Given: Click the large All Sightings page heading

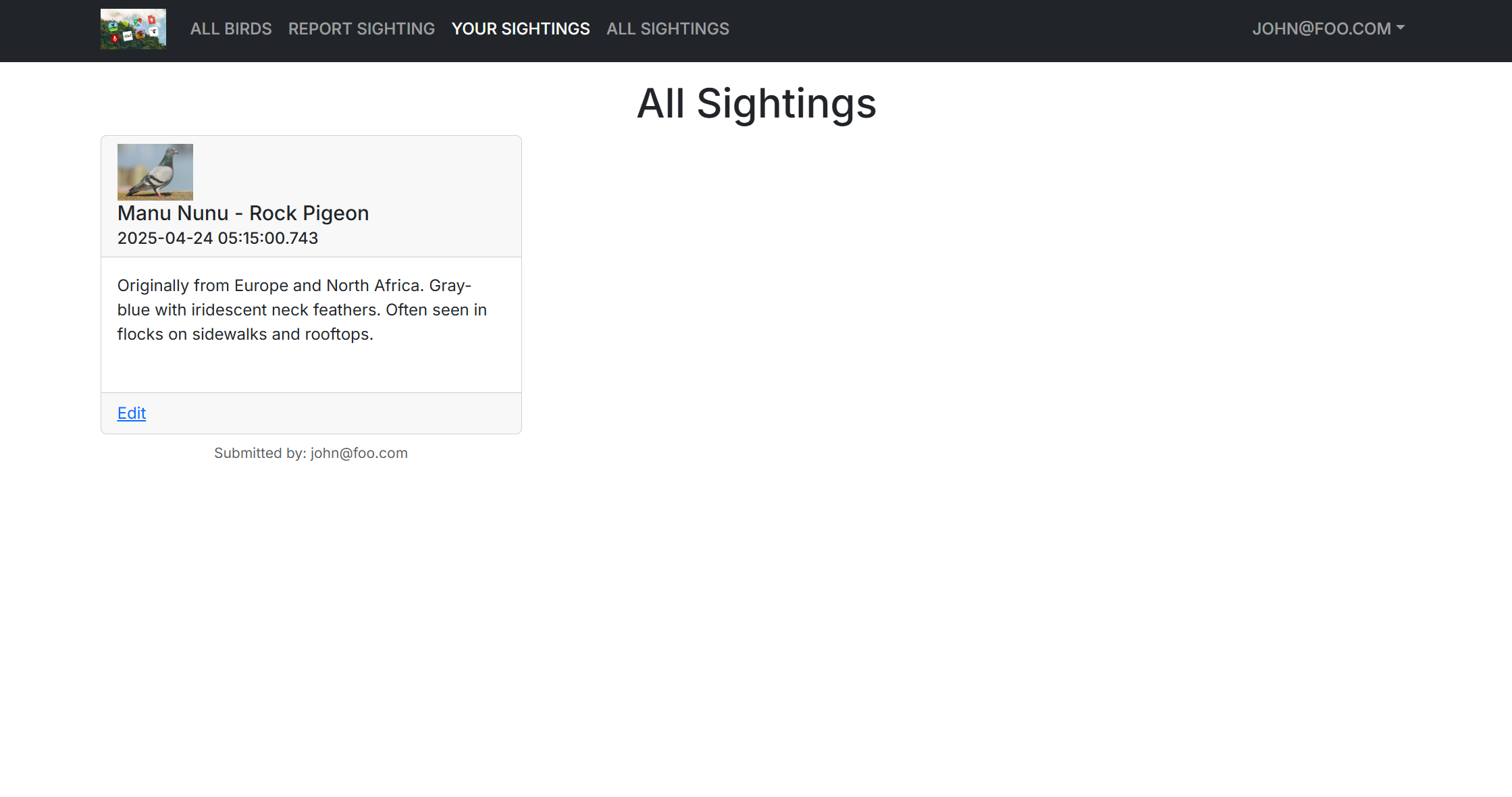Looking at the screenshot, I should tap(756, 104).
